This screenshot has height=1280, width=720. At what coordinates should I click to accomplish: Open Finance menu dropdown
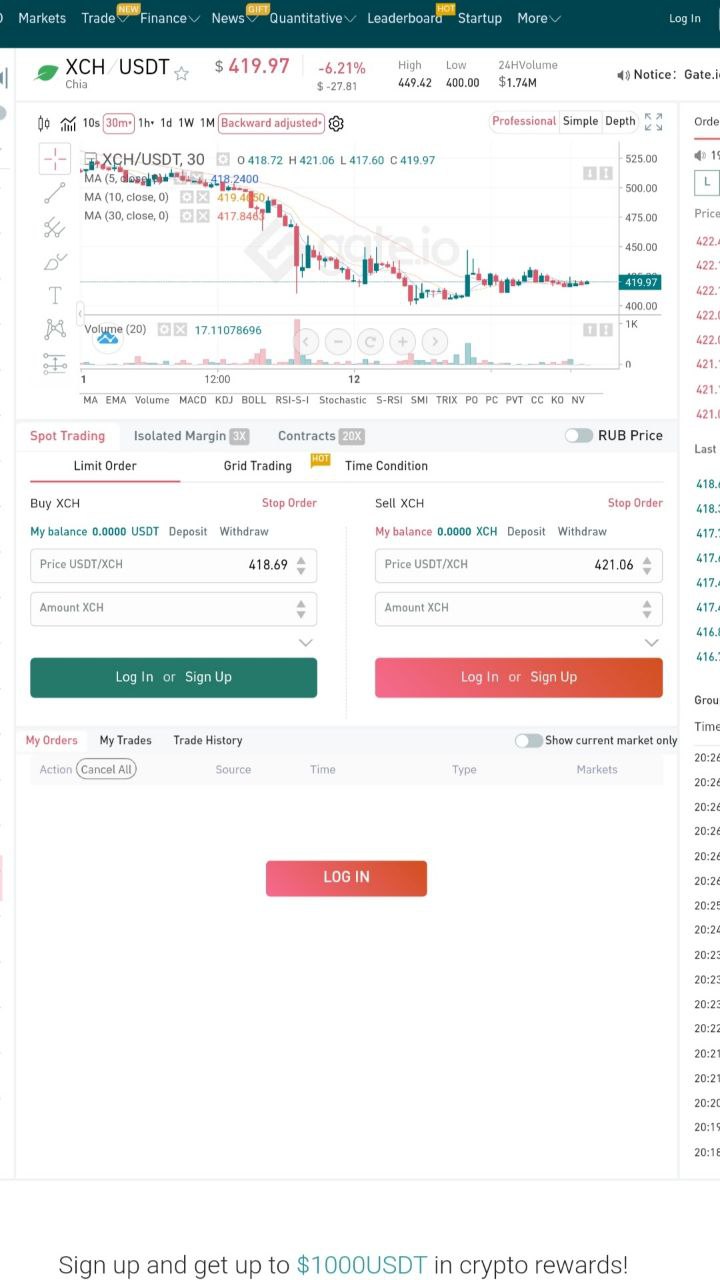pyautogui.click(x=169, y=18)
